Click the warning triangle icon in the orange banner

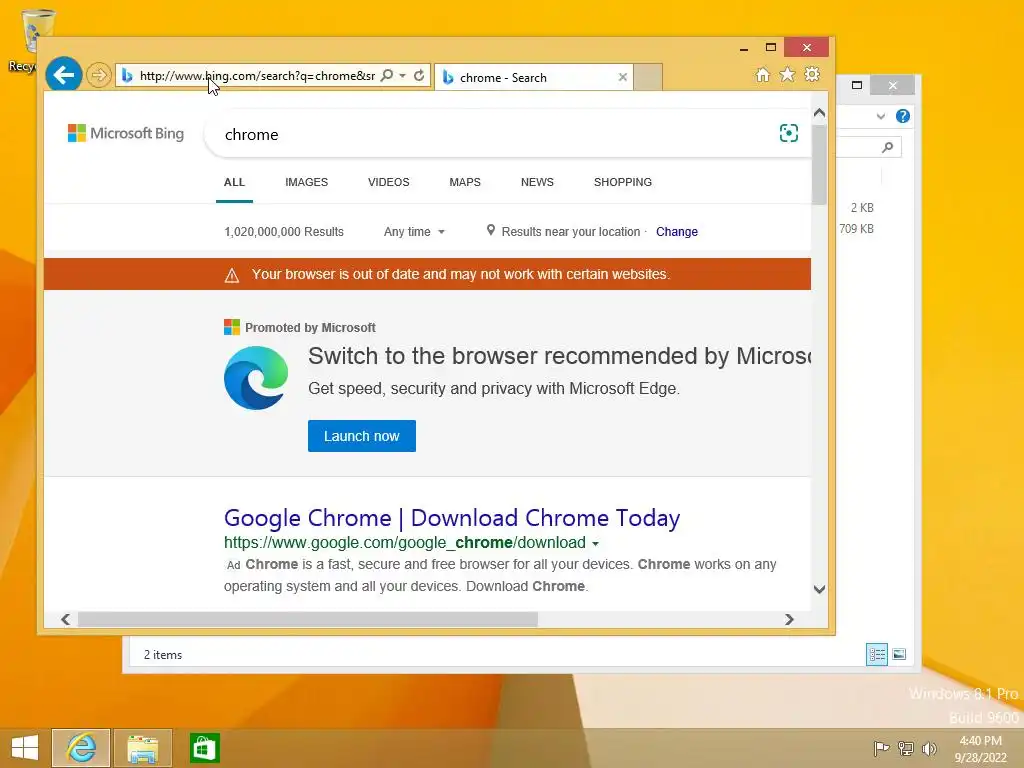tap(232, 276)
